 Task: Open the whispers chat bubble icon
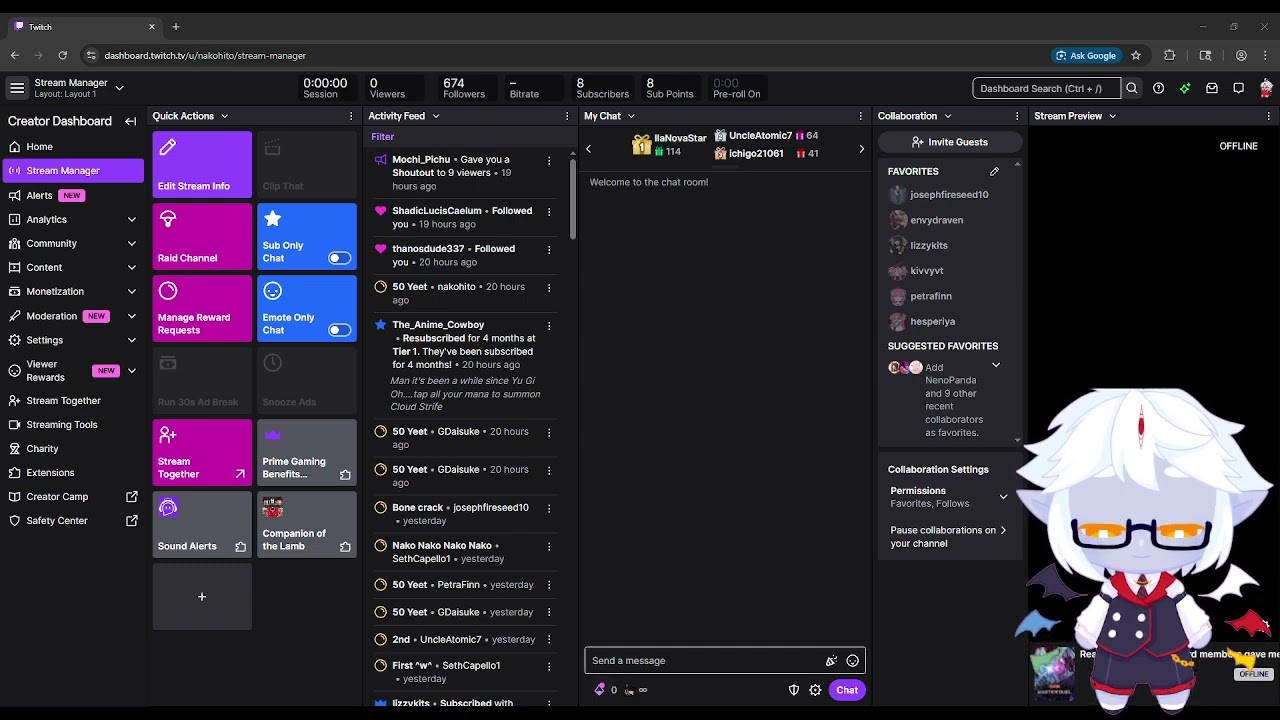[x=1238, y=88]
